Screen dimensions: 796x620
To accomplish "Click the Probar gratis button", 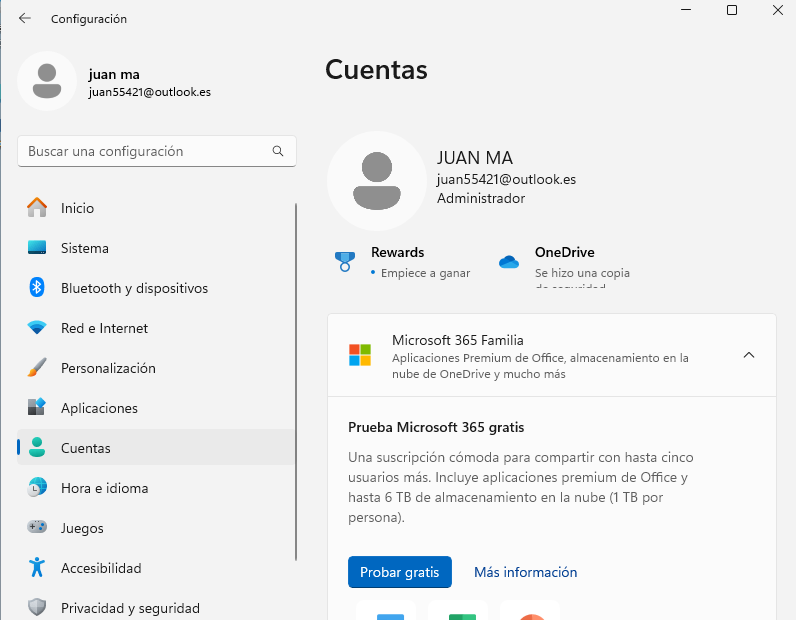I will [400, 572].
